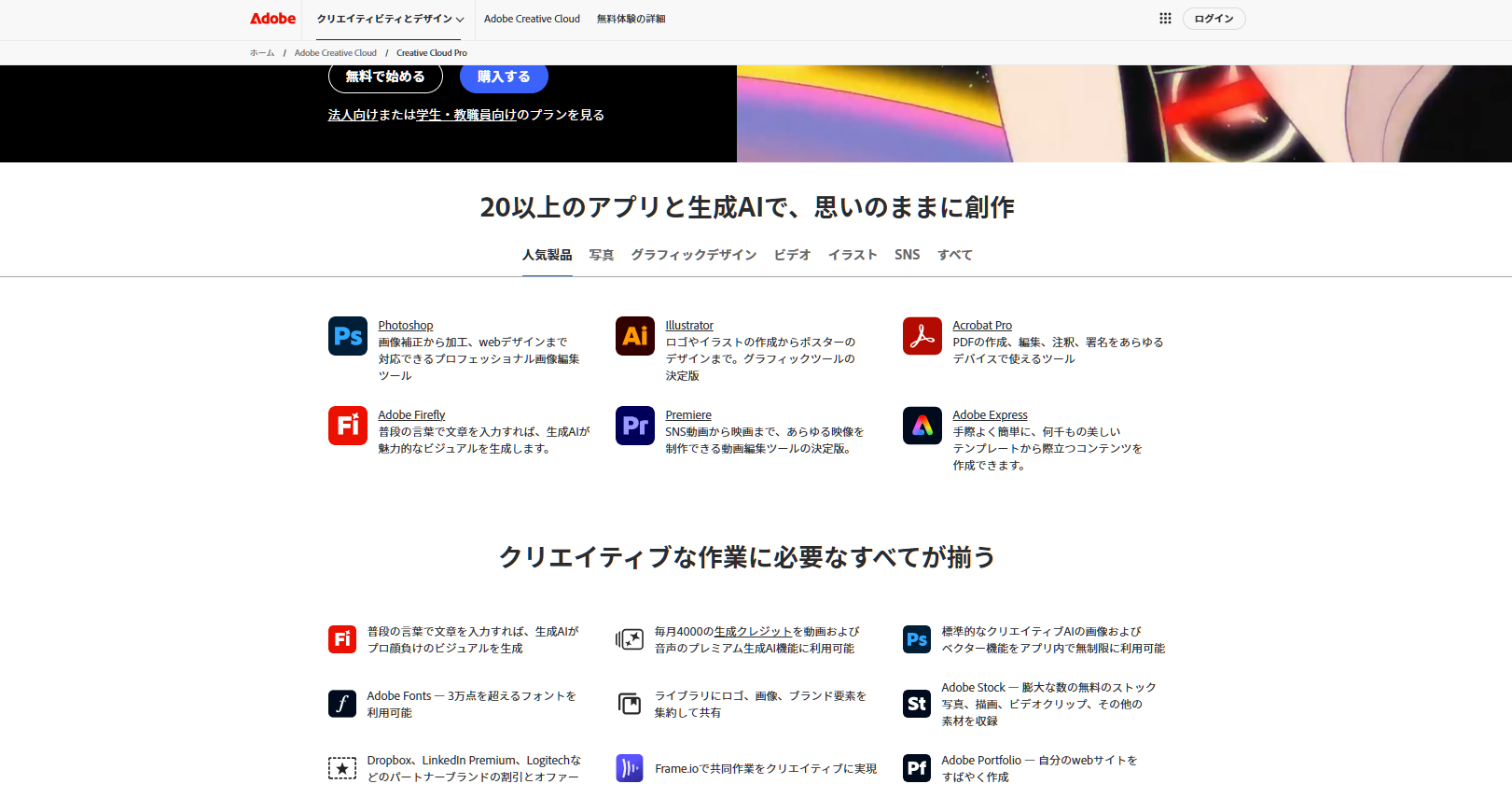Image resolution: width=1512 pixels, height=798 pixels.
Task: Select the グラフィックデザイン tab
Action: (x=694, y=255)
